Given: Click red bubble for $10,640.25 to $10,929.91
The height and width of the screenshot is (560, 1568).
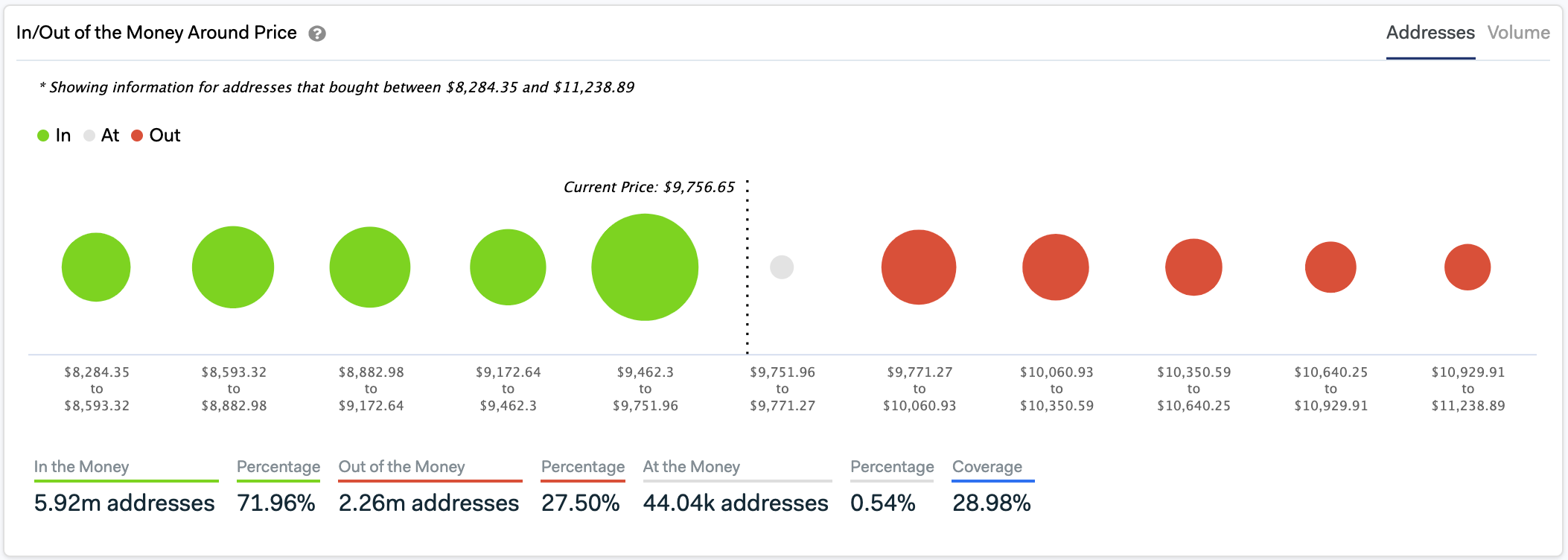Looking at the screenshot, I should click(x=1330, y=267).
